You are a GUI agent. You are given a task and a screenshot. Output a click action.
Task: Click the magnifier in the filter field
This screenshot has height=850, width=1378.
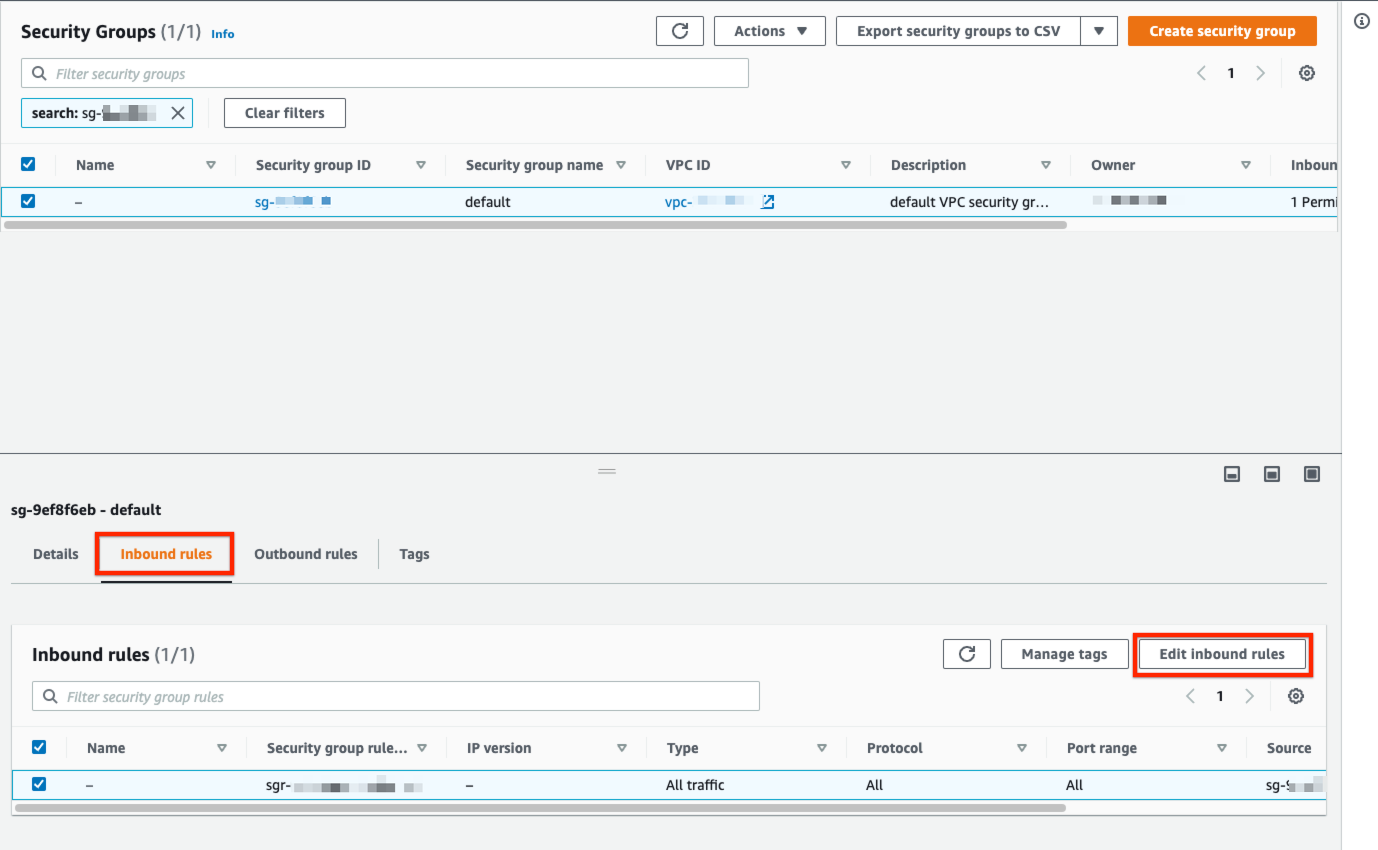coord(39,72)
